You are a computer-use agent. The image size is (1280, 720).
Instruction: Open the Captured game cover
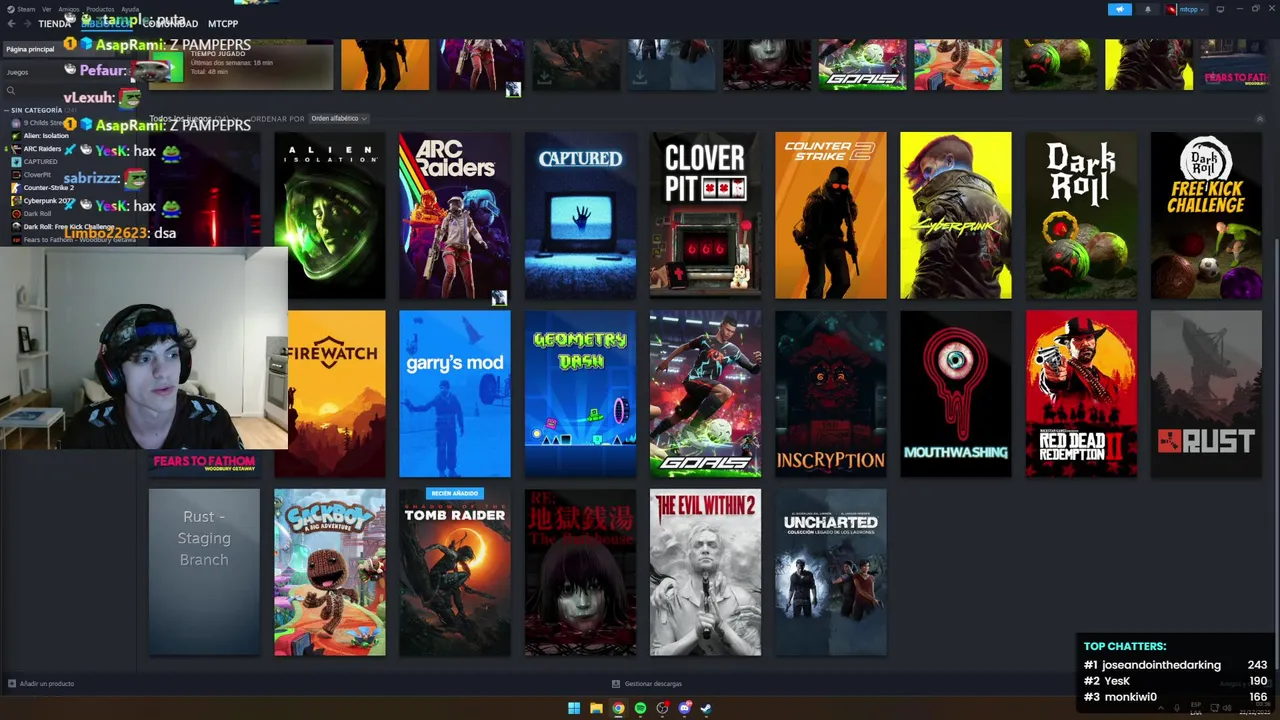tap(580, 216)
